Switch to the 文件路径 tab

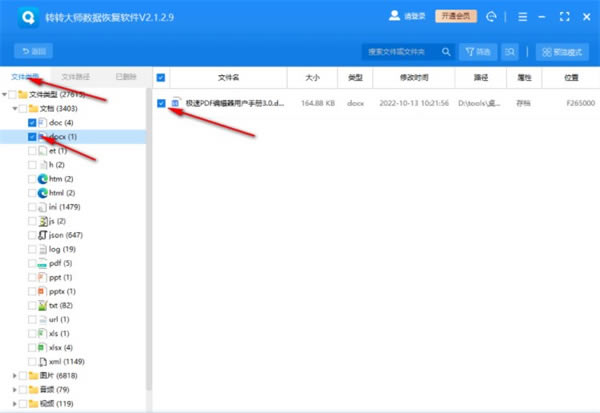click(x=75, y=76)
